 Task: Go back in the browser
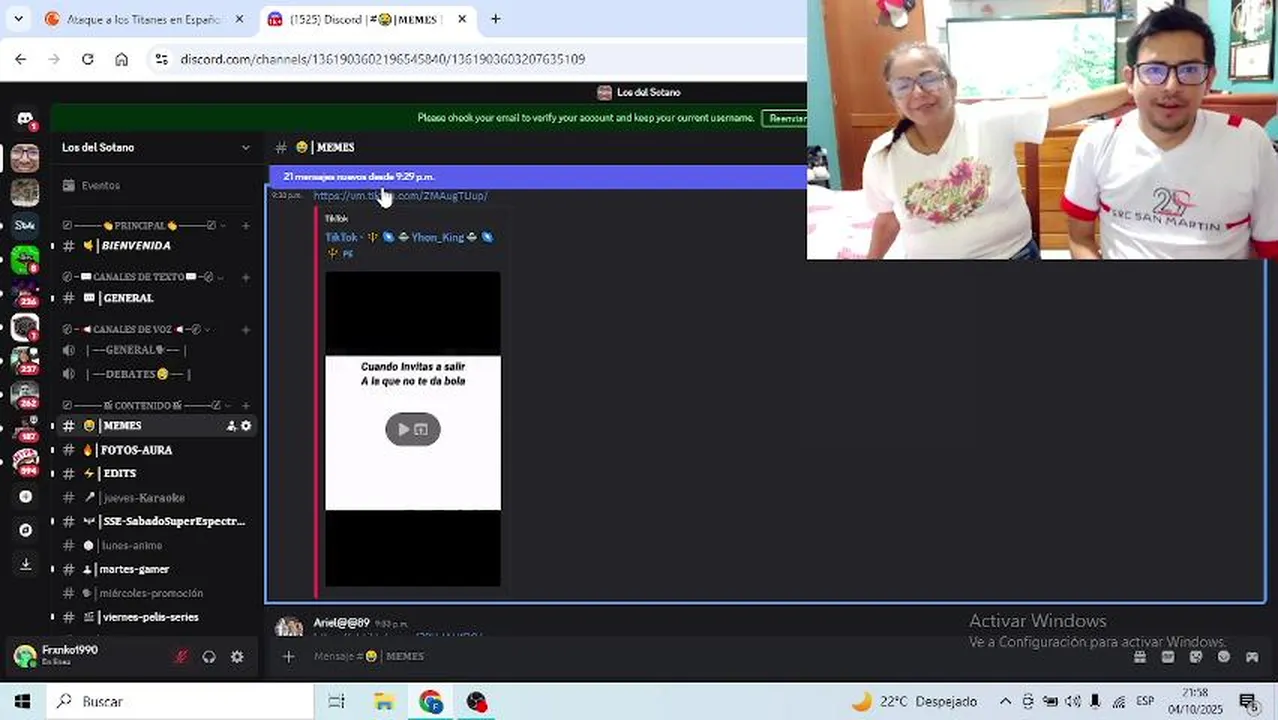(20, 59)
